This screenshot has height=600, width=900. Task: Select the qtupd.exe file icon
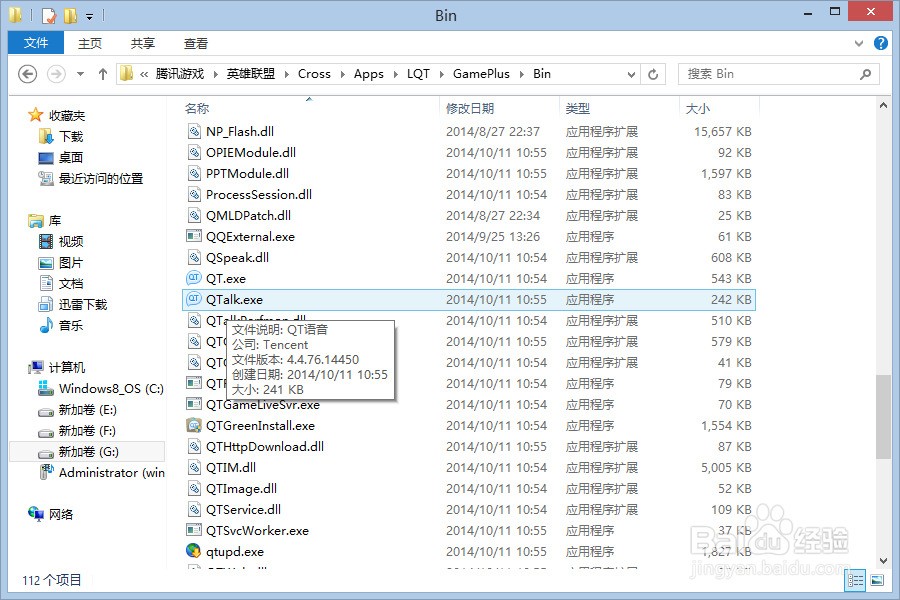(x=194, y=551)
